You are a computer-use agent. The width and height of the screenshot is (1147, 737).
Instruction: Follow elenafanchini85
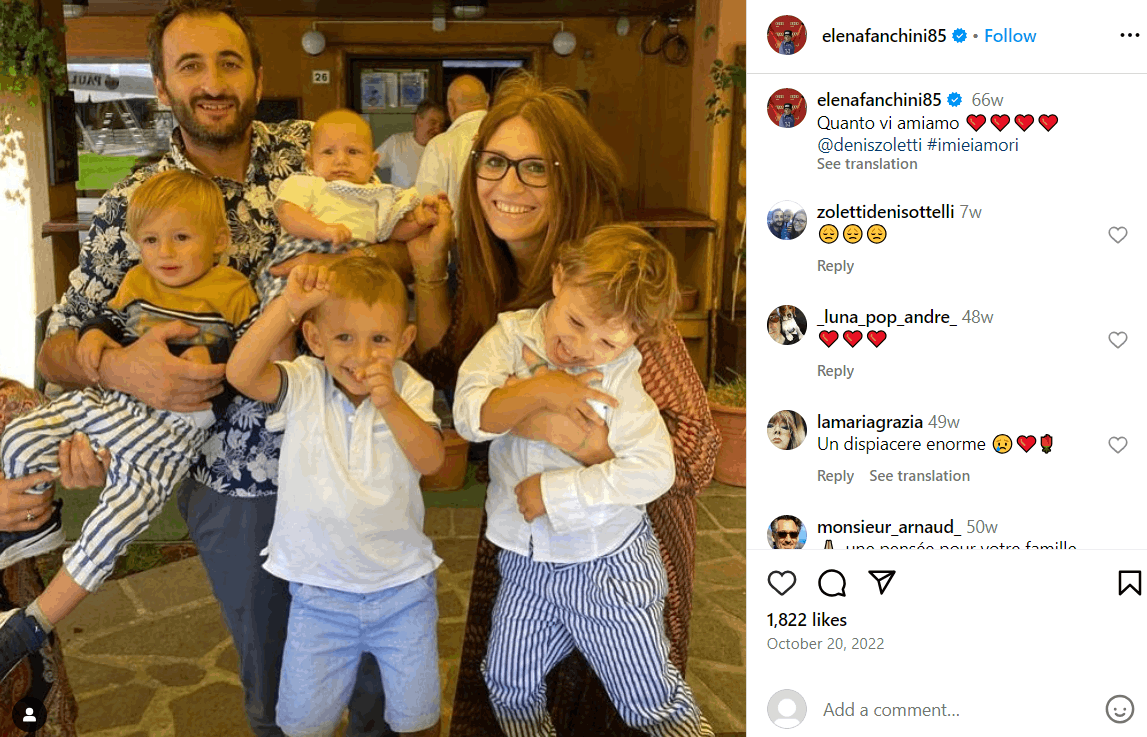tap(1009, 36)
